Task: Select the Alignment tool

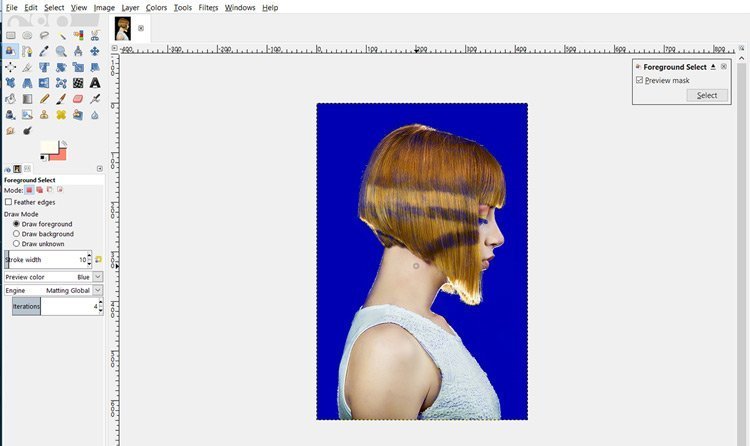Action: [x=11, y=67]
